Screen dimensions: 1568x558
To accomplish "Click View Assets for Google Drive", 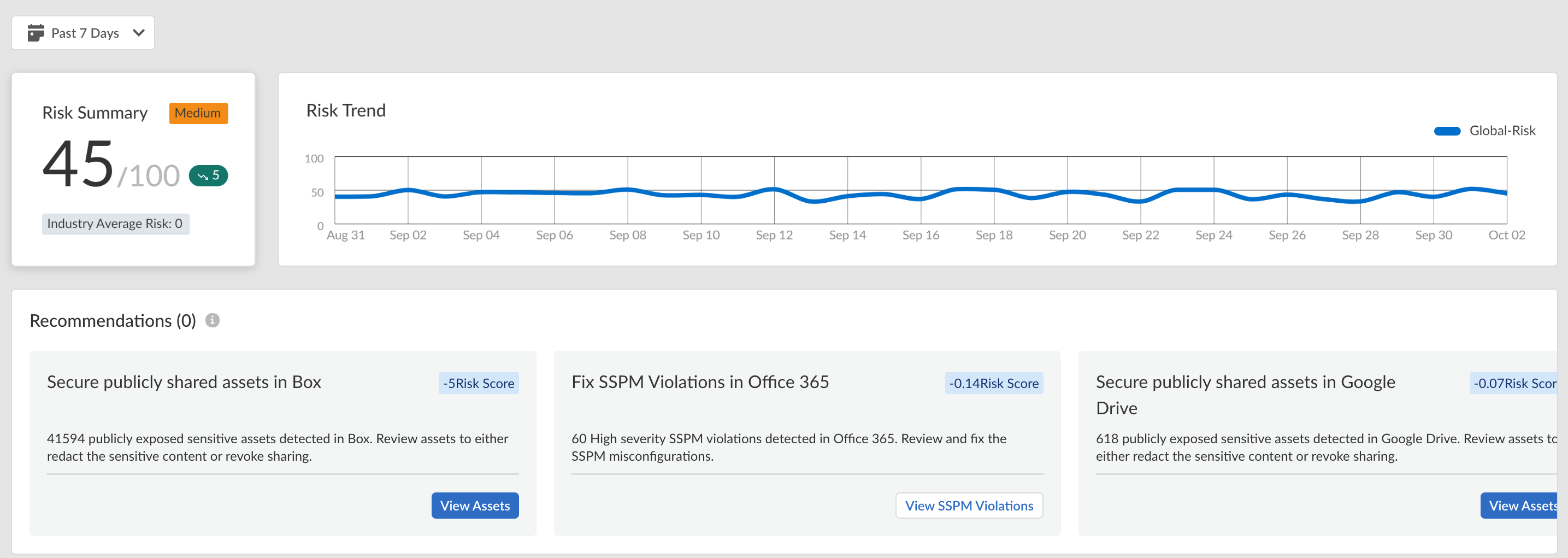I will point(1520,506).
